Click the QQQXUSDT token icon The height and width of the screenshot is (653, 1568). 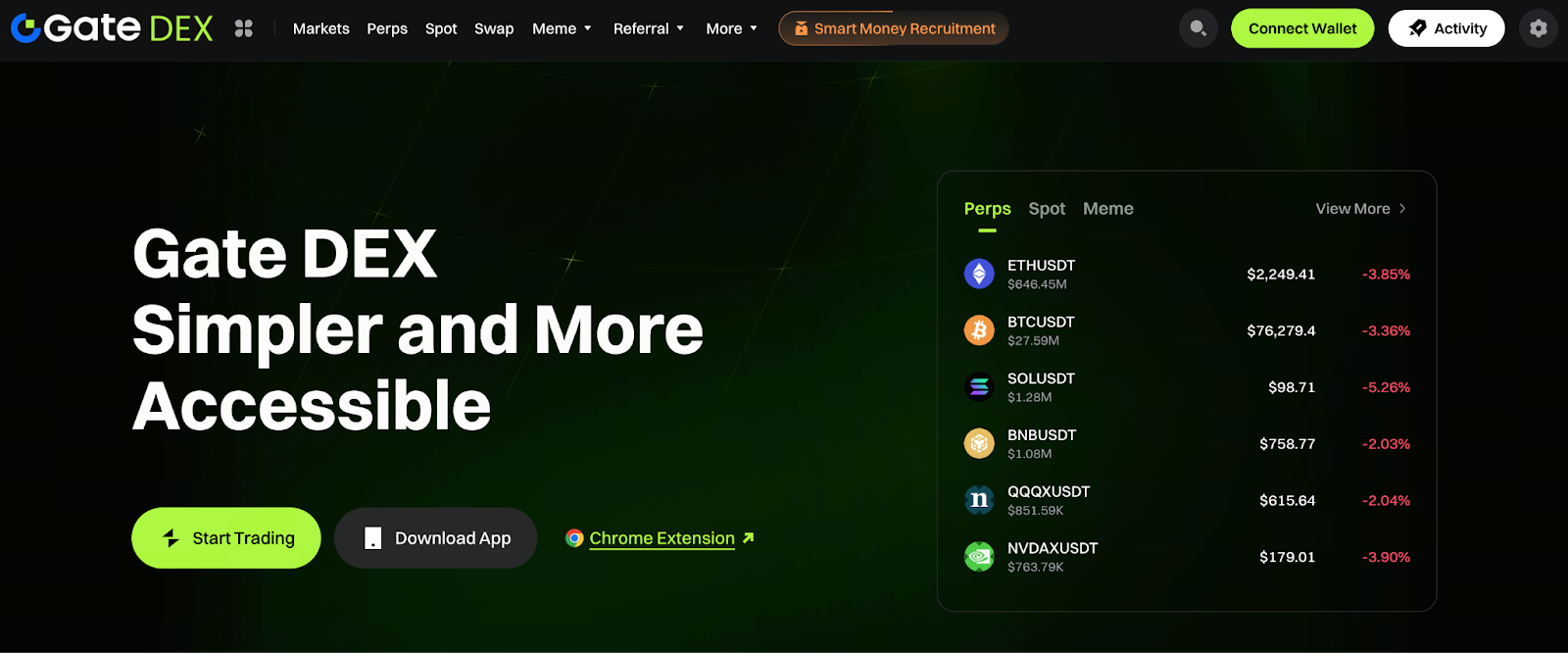pos(979,500)
